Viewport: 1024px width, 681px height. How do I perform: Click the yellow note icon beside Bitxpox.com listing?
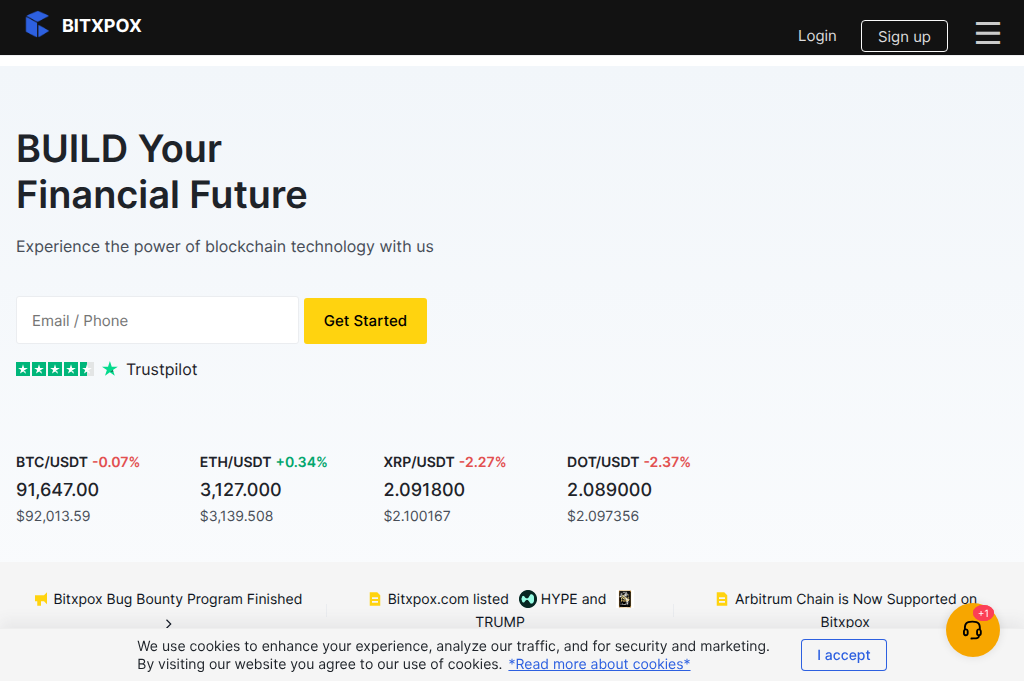pos(373,599)
